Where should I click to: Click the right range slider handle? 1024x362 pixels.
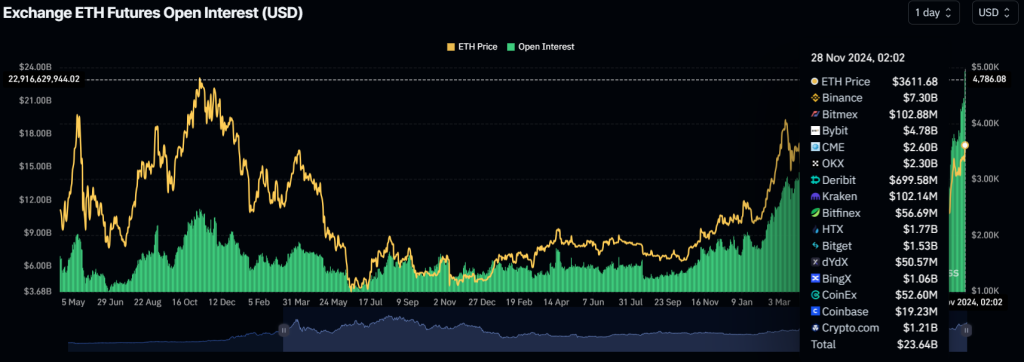pos(967,331)
